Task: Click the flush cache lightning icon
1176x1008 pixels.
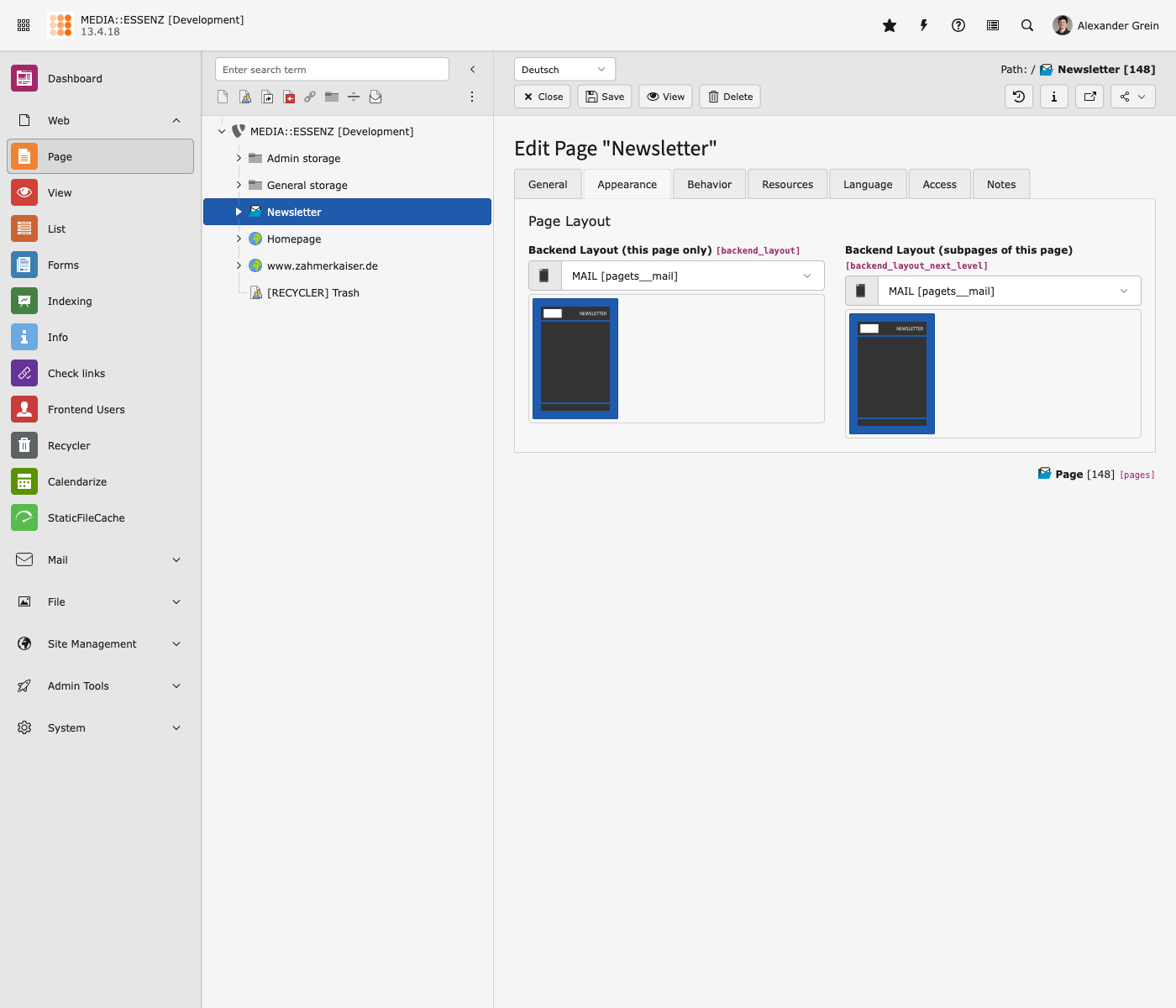Action: (924, 25)
